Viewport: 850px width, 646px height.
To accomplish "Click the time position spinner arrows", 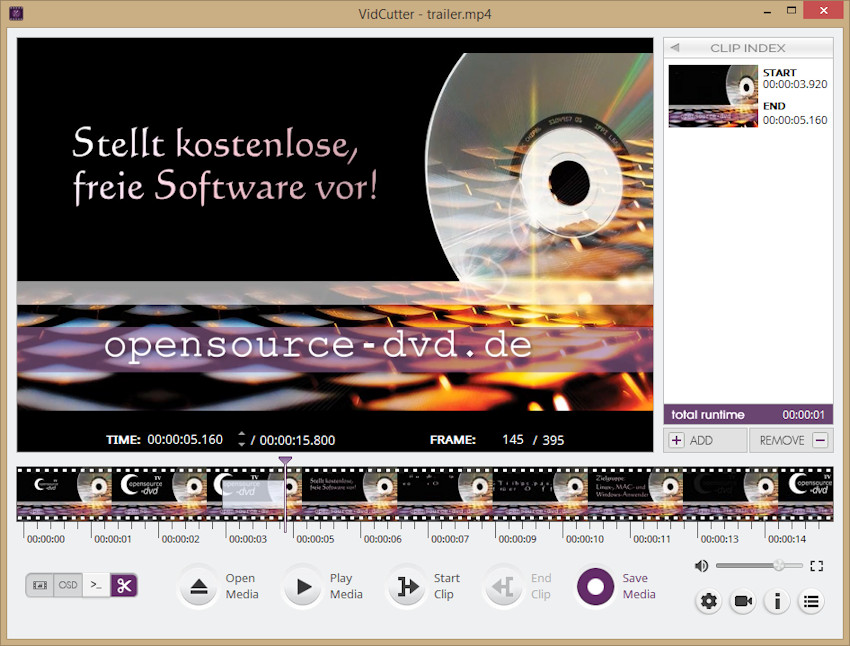I will 241,439.
